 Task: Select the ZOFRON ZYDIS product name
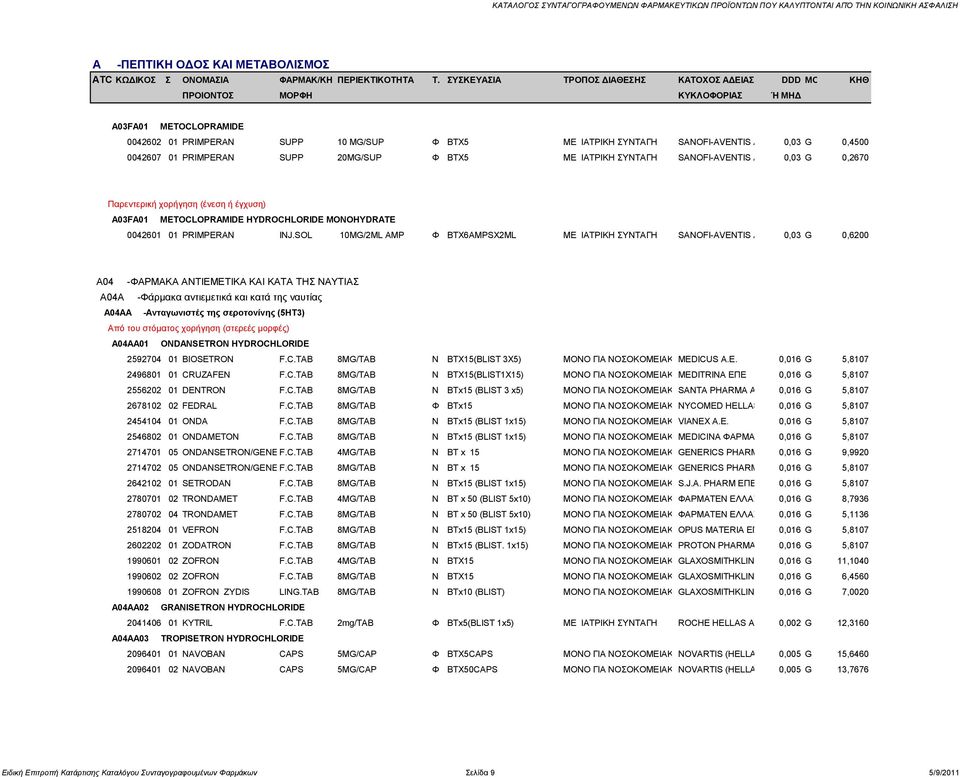click(216, 592)
